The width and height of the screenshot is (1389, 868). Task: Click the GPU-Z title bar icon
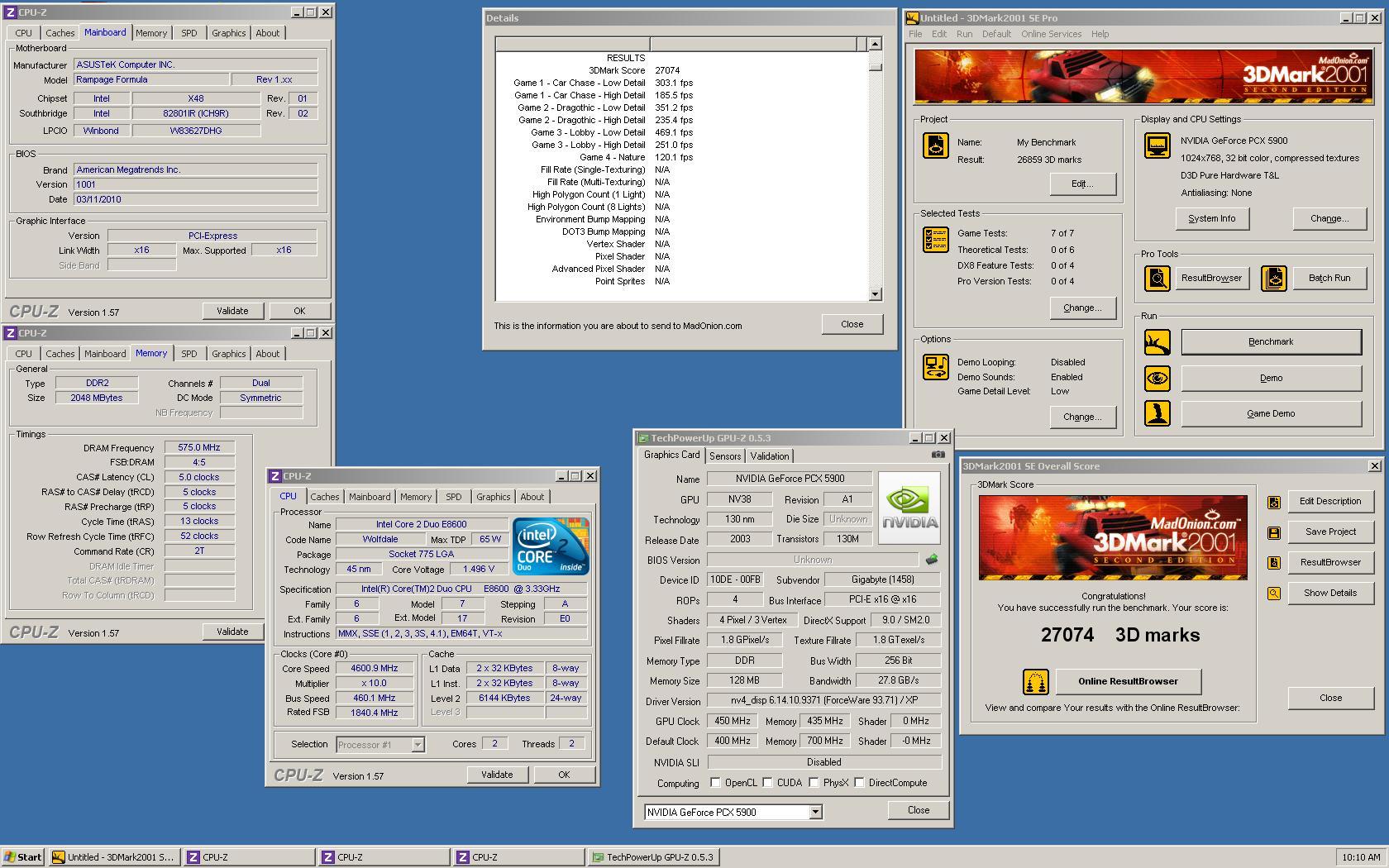tap(642, 438)
